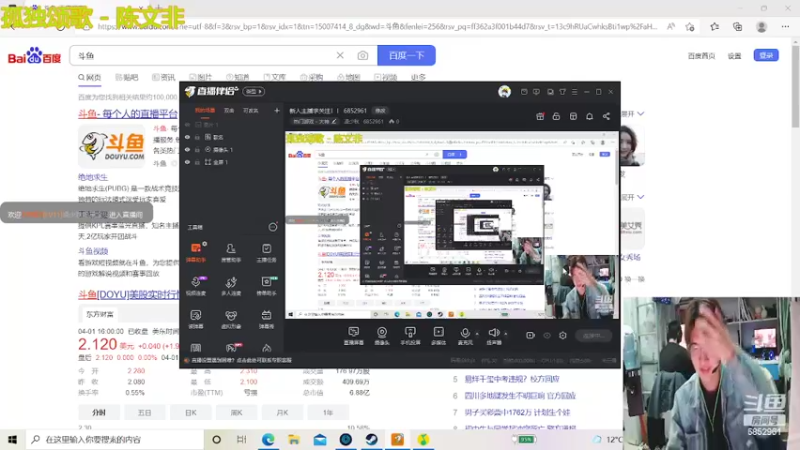
Task: Click the 扬声器 speaker icon
Action: (x=494, y=335)
